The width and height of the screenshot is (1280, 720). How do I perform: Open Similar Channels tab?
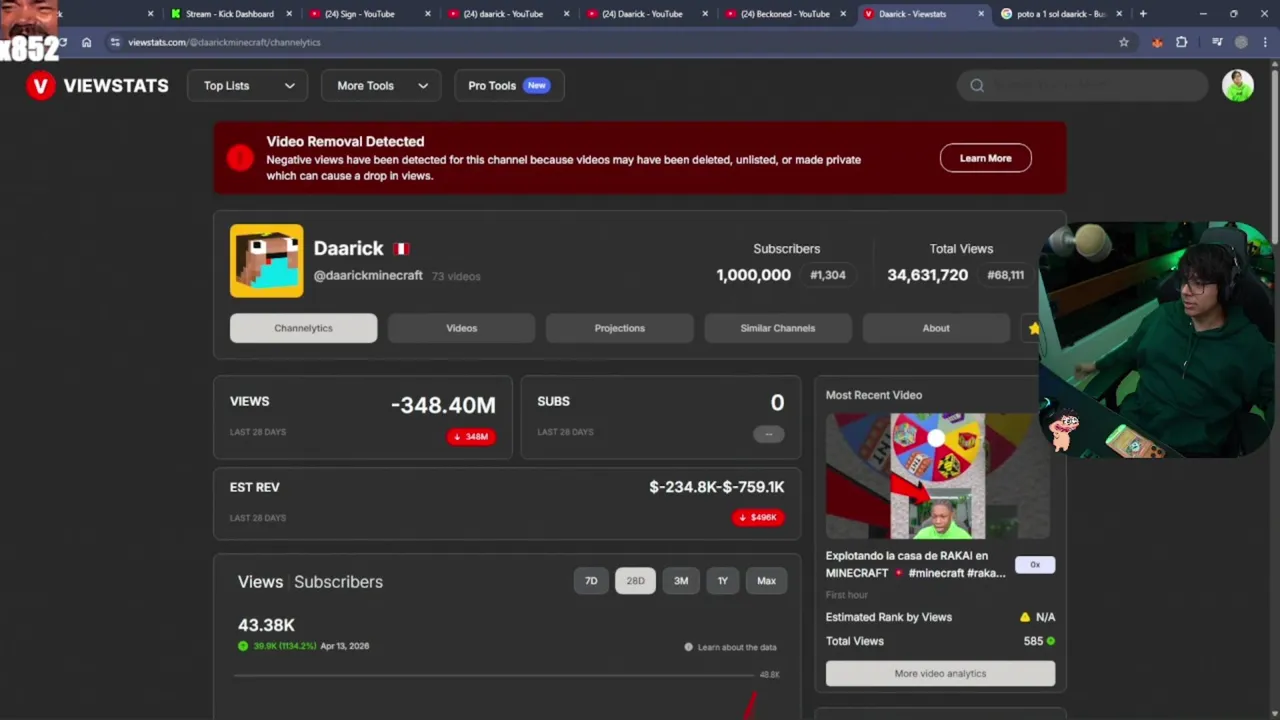[x=777, y=328]
